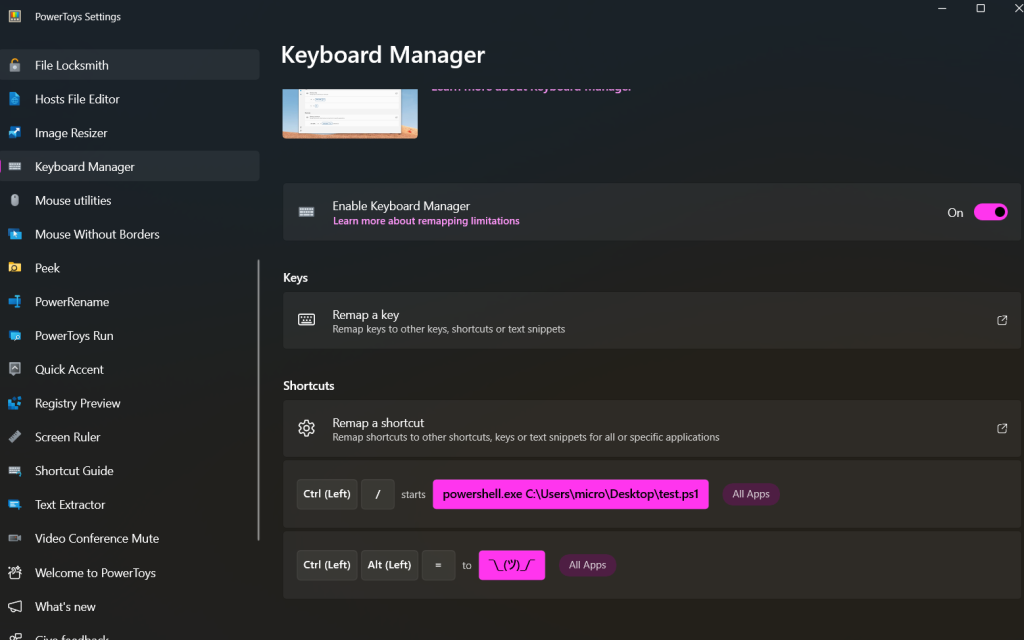Select the Screen Ruler sidebar icon

[14, 436]
